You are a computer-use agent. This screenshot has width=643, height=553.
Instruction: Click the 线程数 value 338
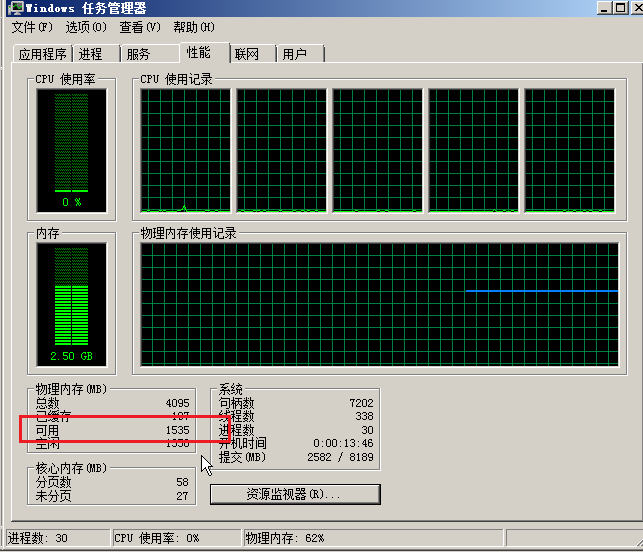click(x=364, y=416)
